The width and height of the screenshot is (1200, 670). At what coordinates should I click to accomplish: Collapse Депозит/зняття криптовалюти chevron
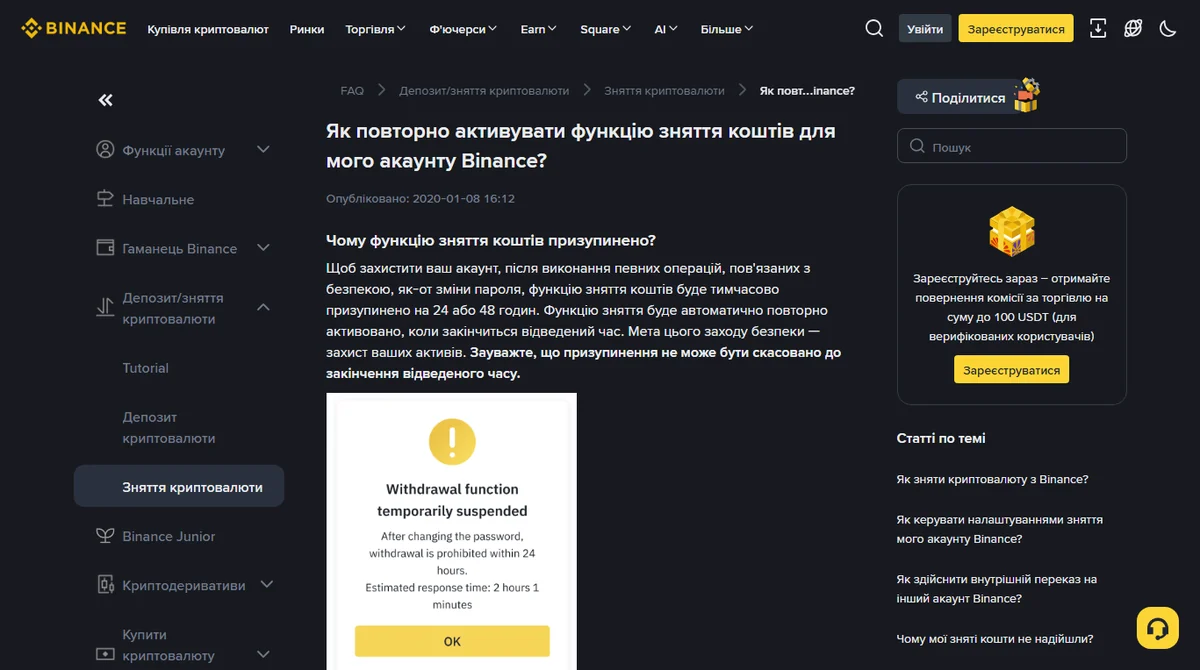[x=263, y=308]
